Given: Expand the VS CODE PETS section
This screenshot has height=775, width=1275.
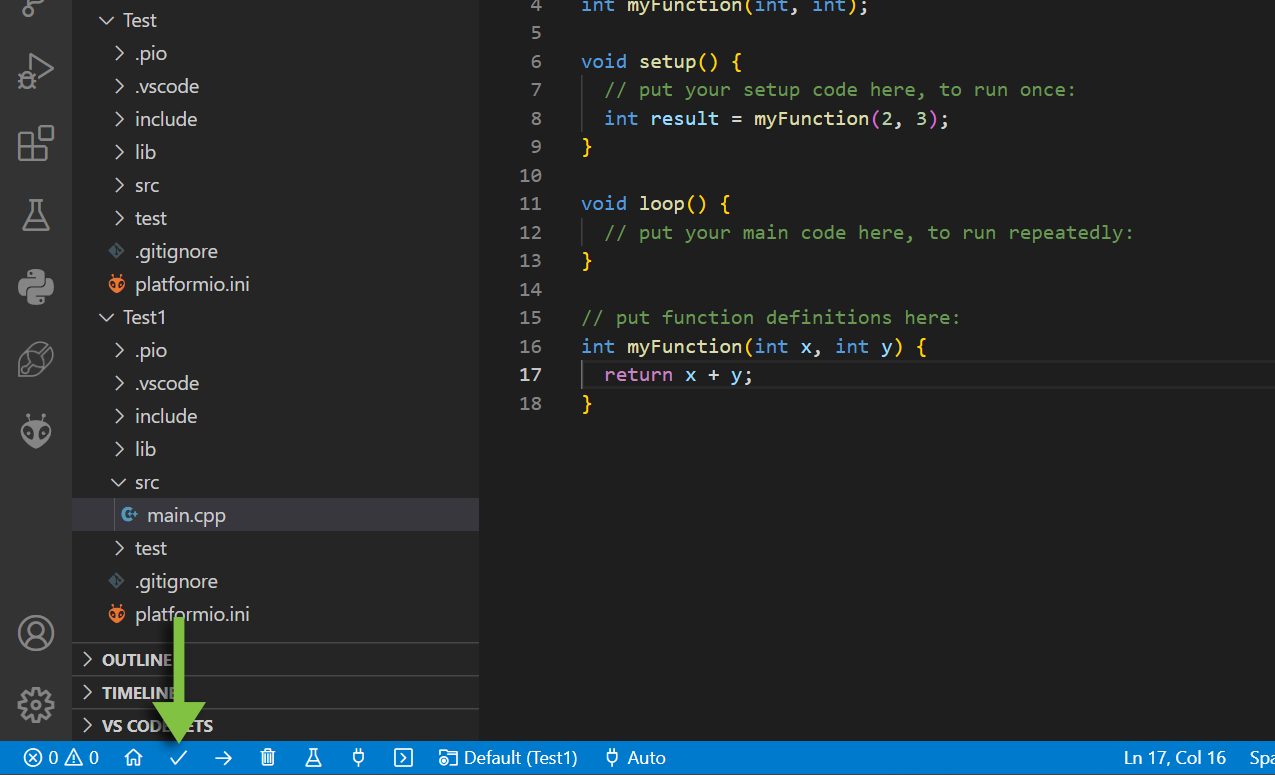Looking at the screenshot, I should coord(275,726).
